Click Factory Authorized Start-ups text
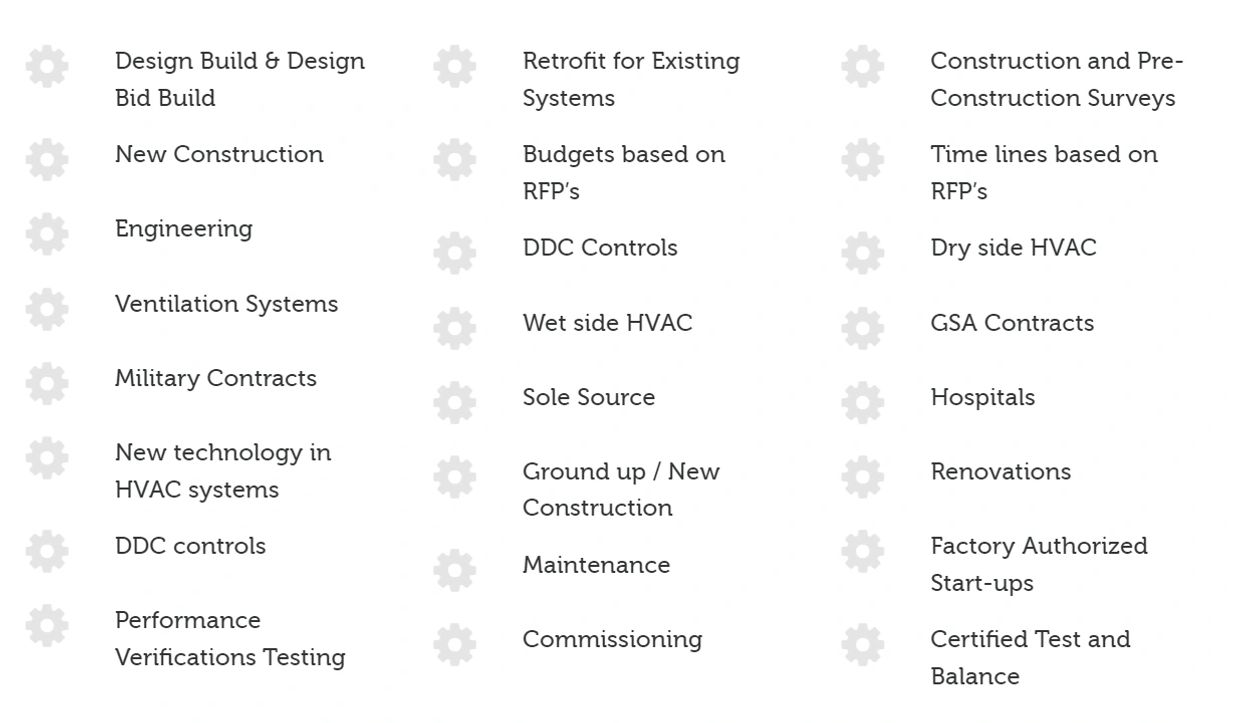The height and width of the screenshot is (723, 1240). tap(1039, 564)
